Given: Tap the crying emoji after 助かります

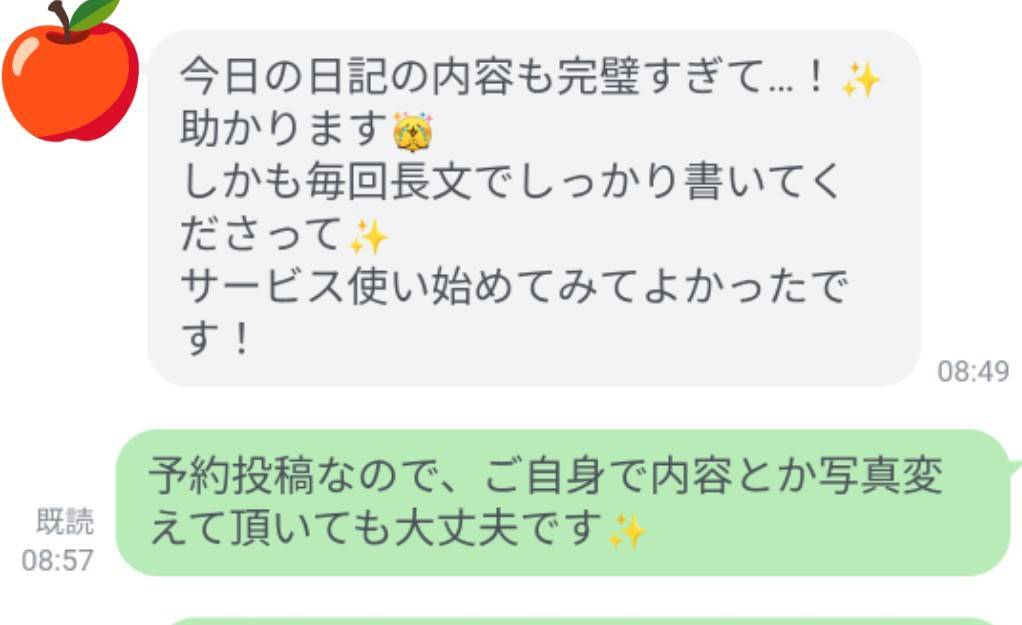Looking at the screenshot, I should tap(413, 132).
